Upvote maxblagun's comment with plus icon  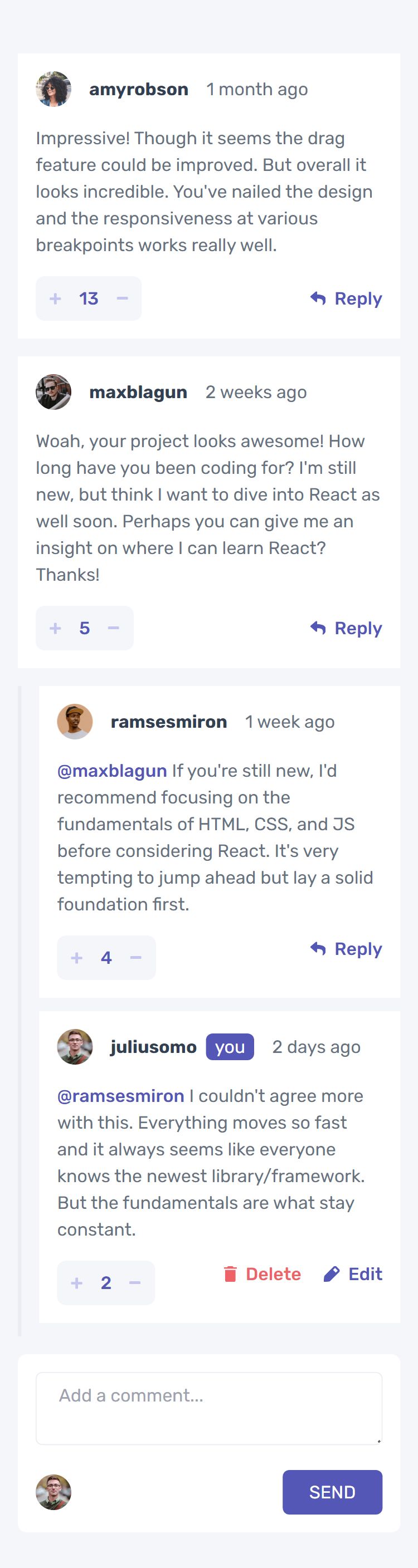coord(55,628)
